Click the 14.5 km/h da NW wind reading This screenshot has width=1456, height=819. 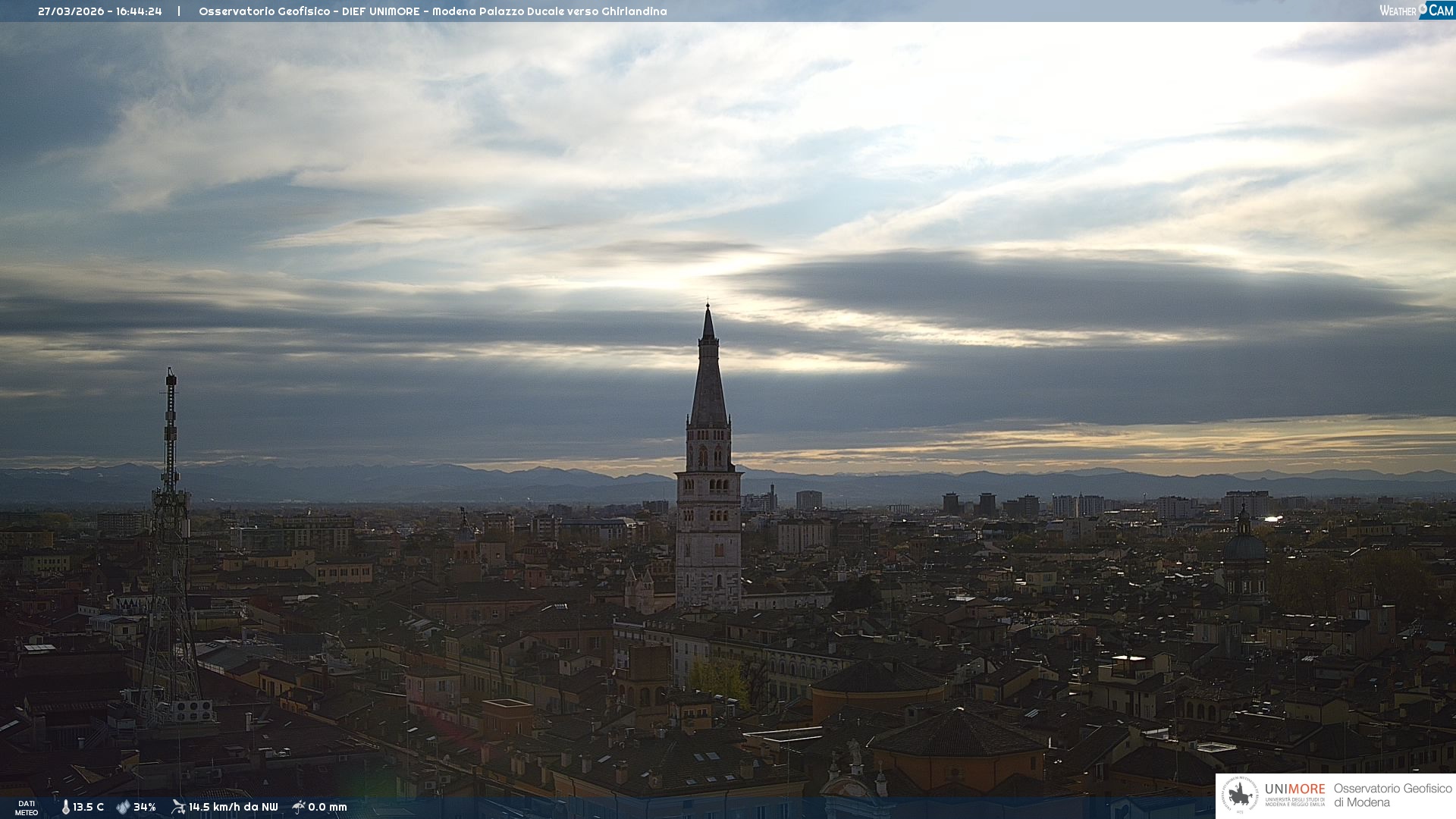pos(234,807)
